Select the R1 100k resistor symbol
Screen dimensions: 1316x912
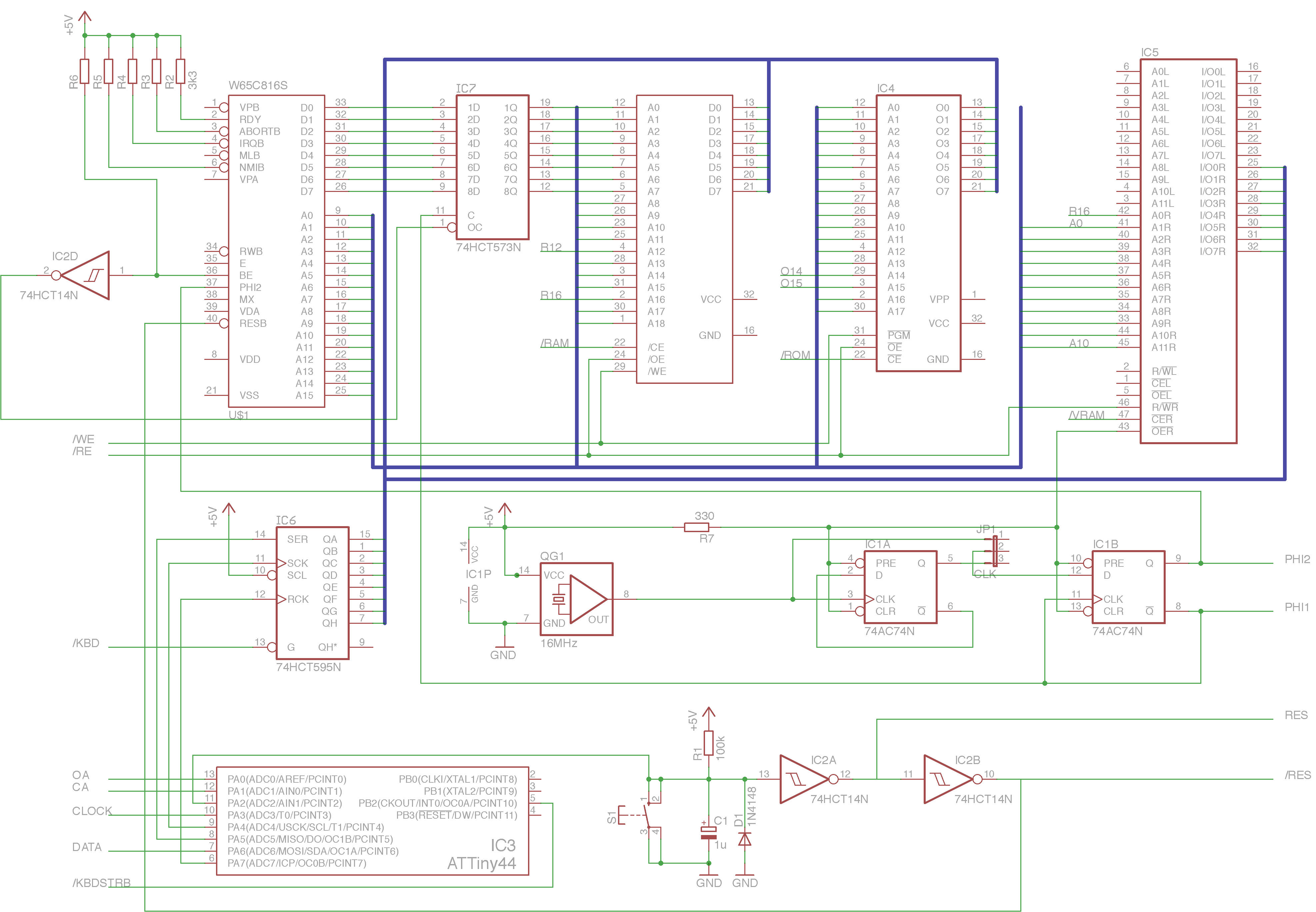(708, 743)
